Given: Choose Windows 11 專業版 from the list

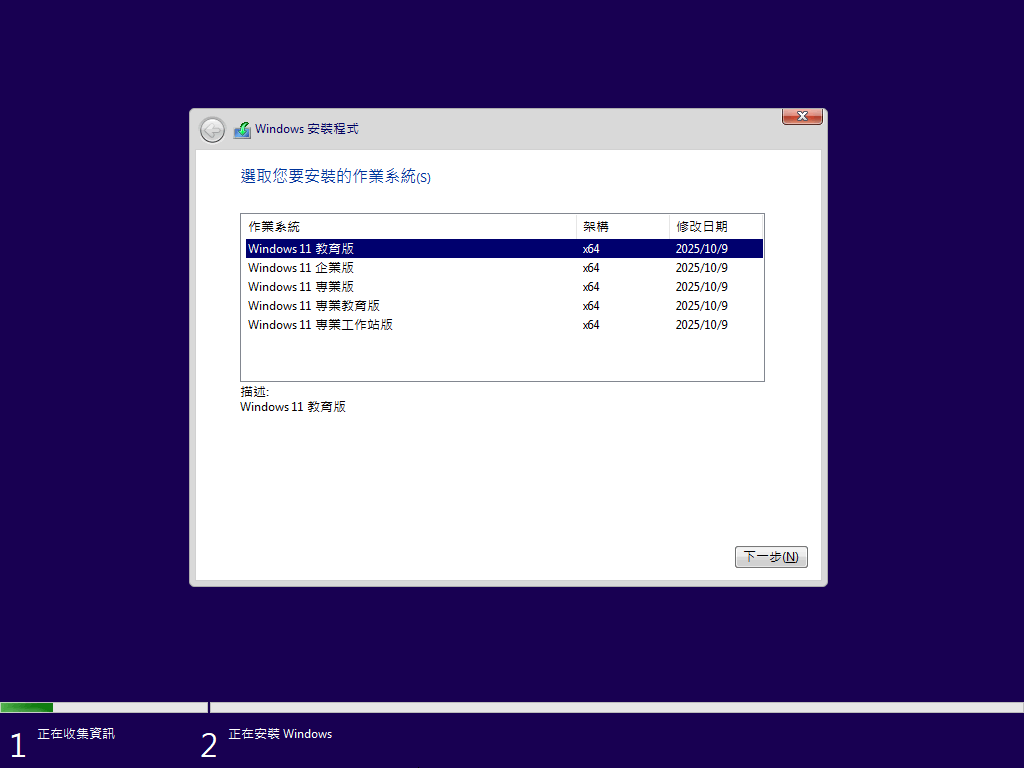Looking at the screenshot, I should pos(300,287).
